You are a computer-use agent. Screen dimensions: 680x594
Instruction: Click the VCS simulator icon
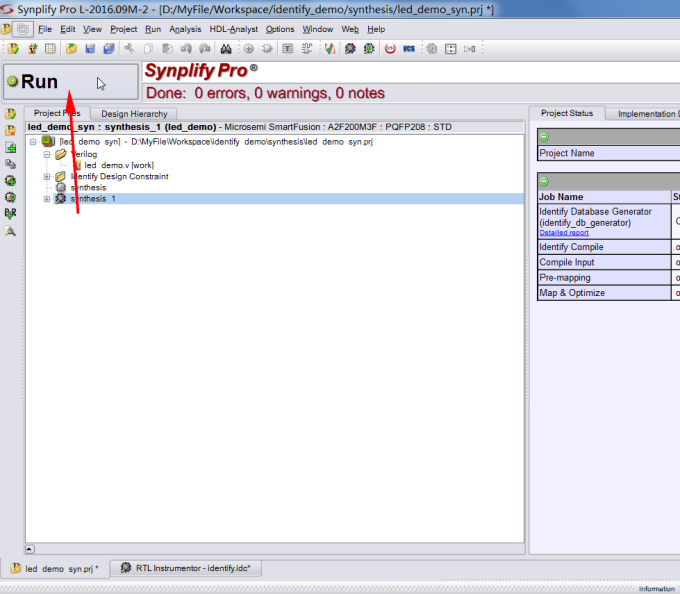coord(409,49)
